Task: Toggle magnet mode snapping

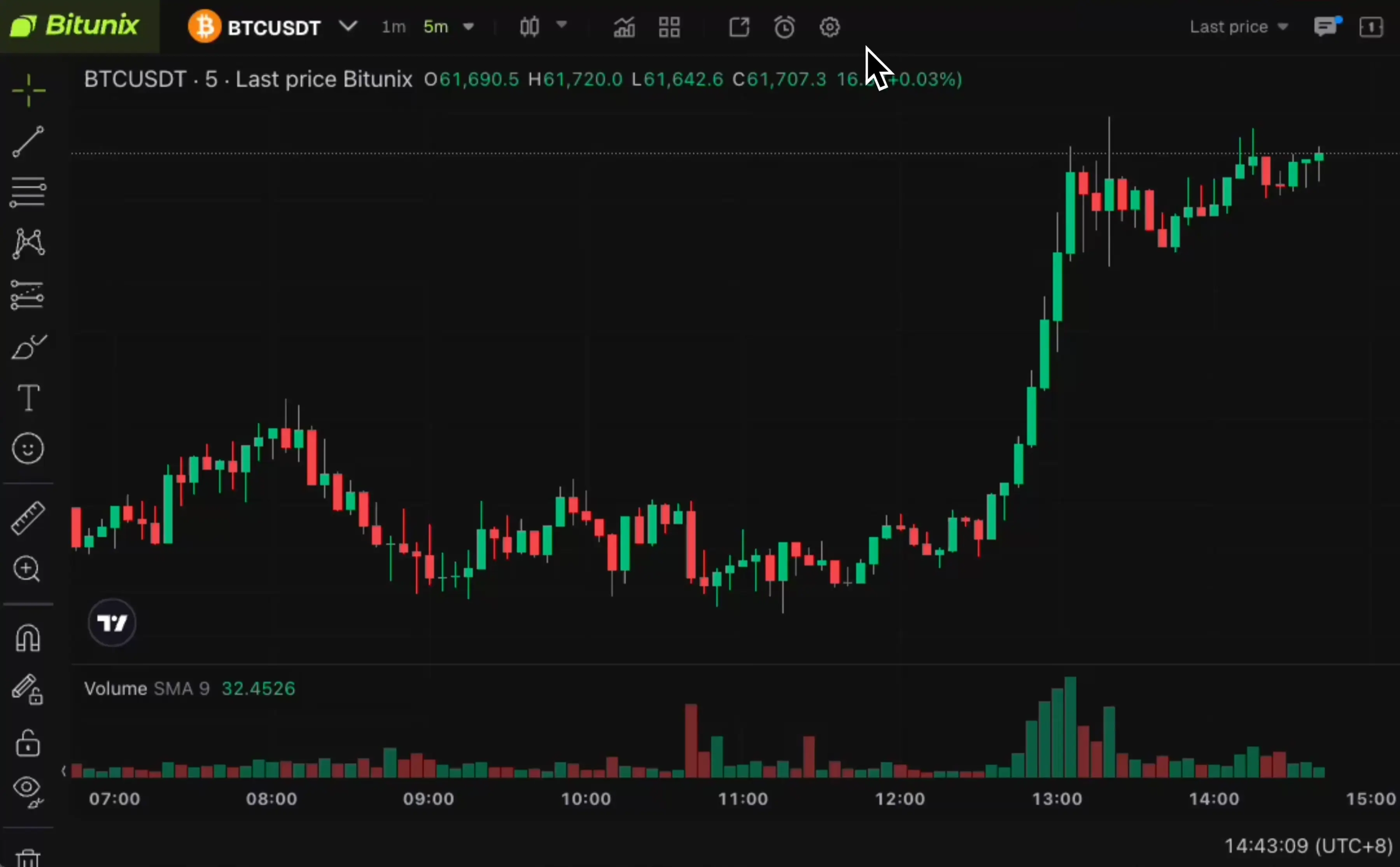Action: click(x=28, y=637)
